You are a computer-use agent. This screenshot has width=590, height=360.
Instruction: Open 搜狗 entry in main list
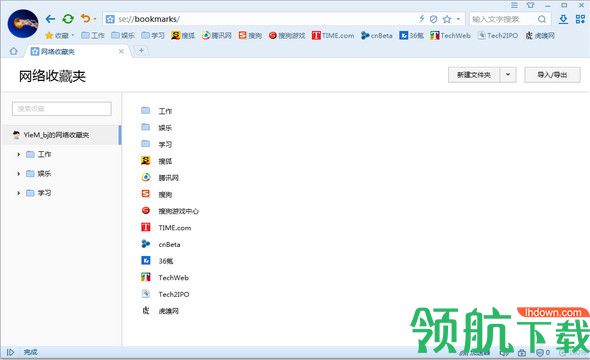pyautogui.click(x=157, y=194)
